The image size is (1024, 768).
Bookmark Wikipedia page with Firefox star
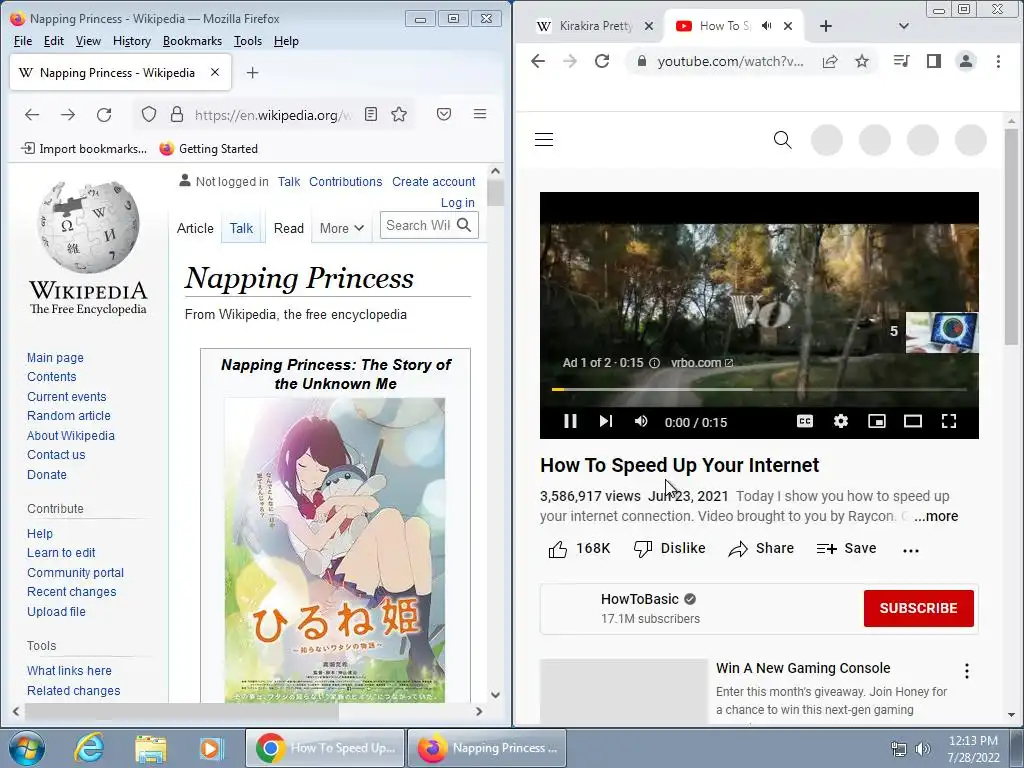pyautogui.click(x=399, y=114)
